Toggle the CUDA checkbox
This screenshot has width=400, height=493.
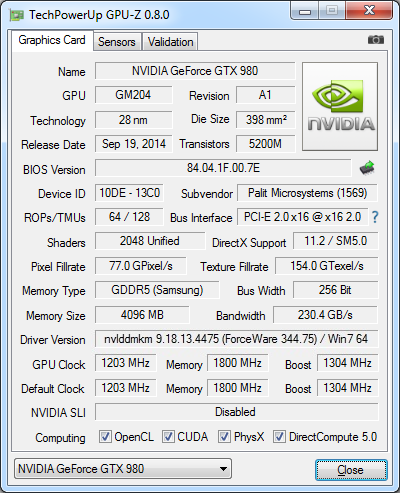168,436
